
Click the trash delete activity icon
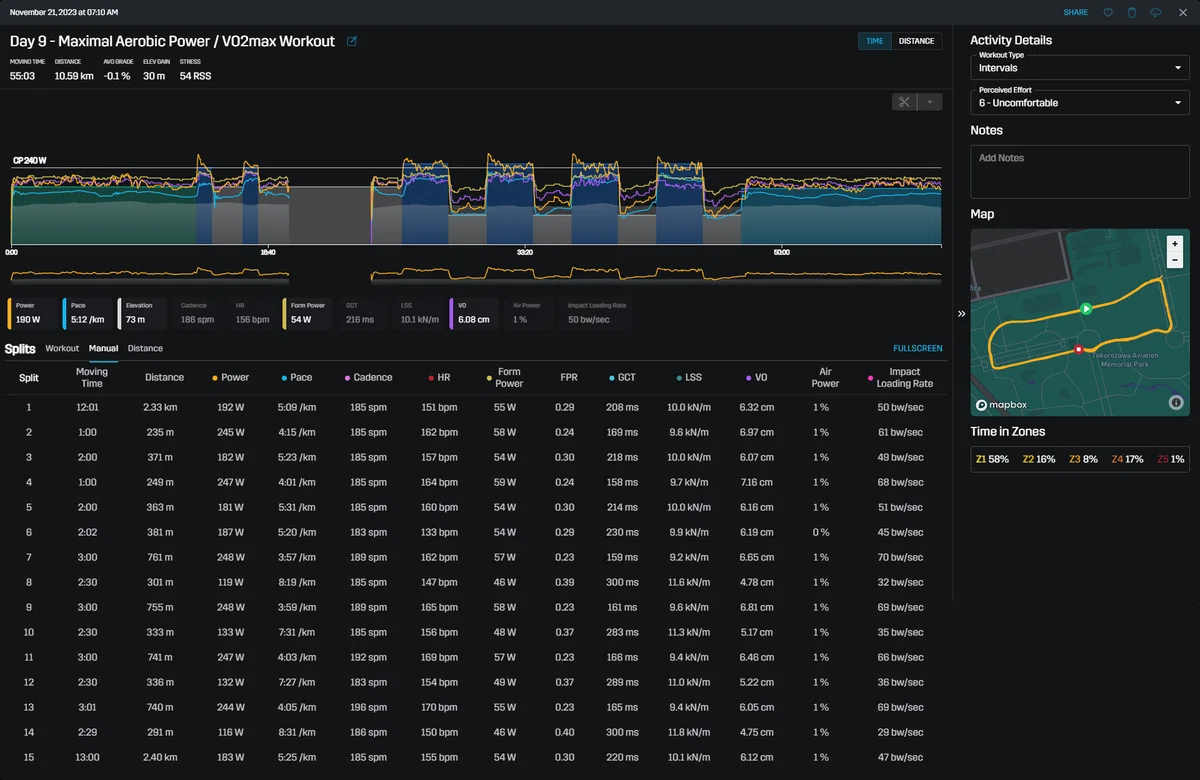[1132, 12]
